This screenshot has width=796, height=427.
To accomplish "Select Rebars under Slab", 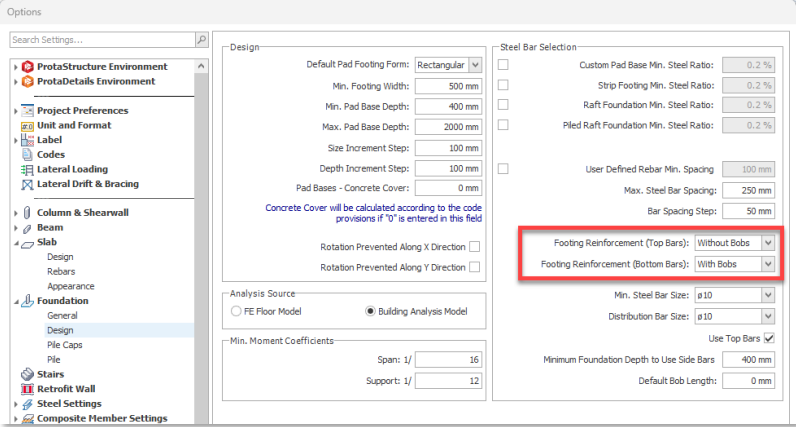I will [63, 271].
